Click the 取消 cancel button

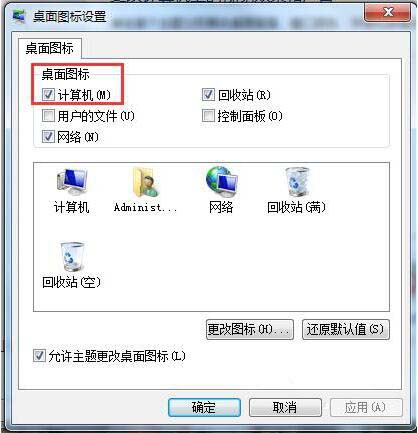point(285,407)
